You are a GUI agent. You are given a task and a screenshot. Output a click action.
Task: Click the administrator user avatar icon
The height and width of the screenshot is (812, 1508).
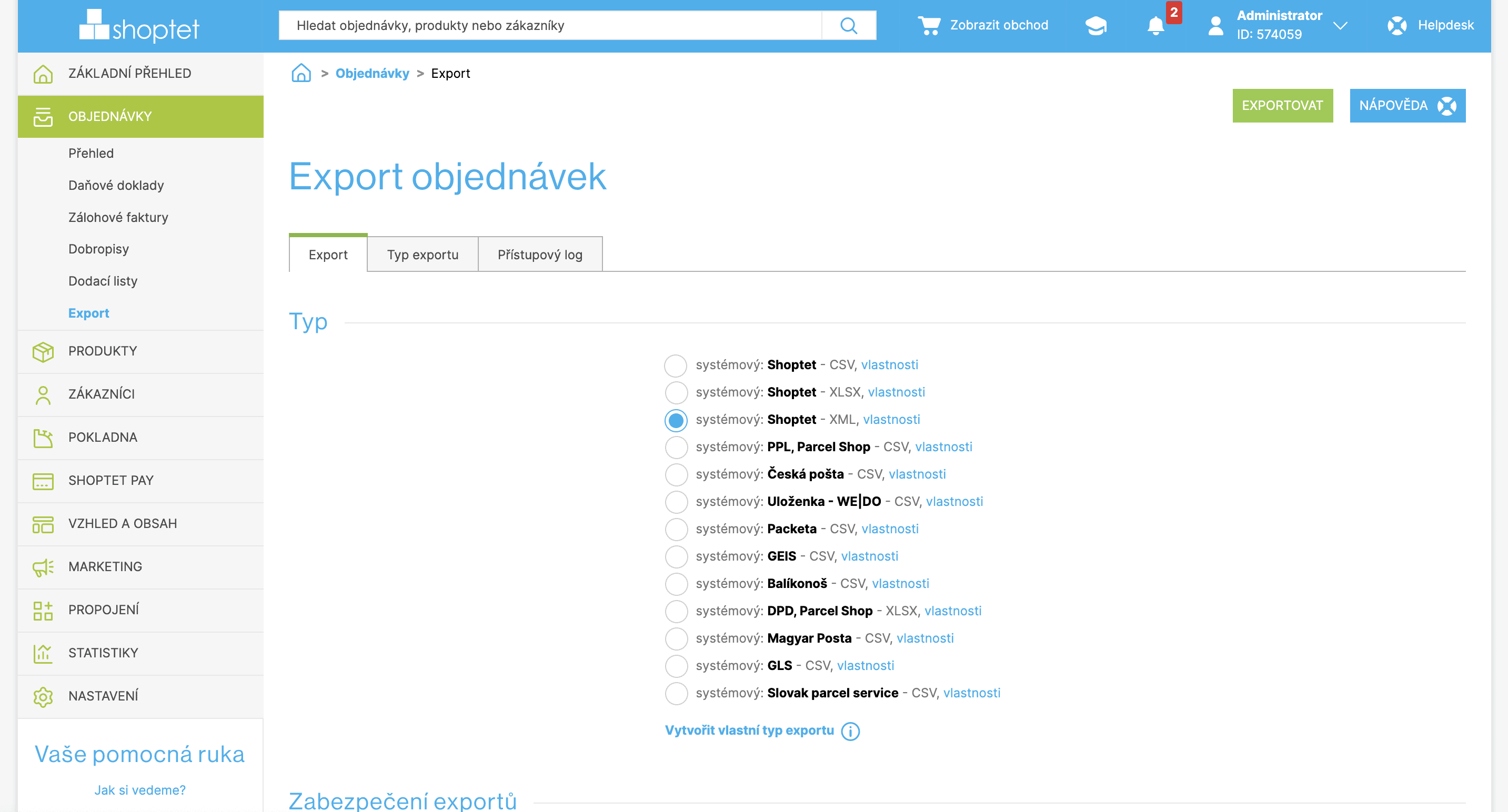[x=1216, y=25]
